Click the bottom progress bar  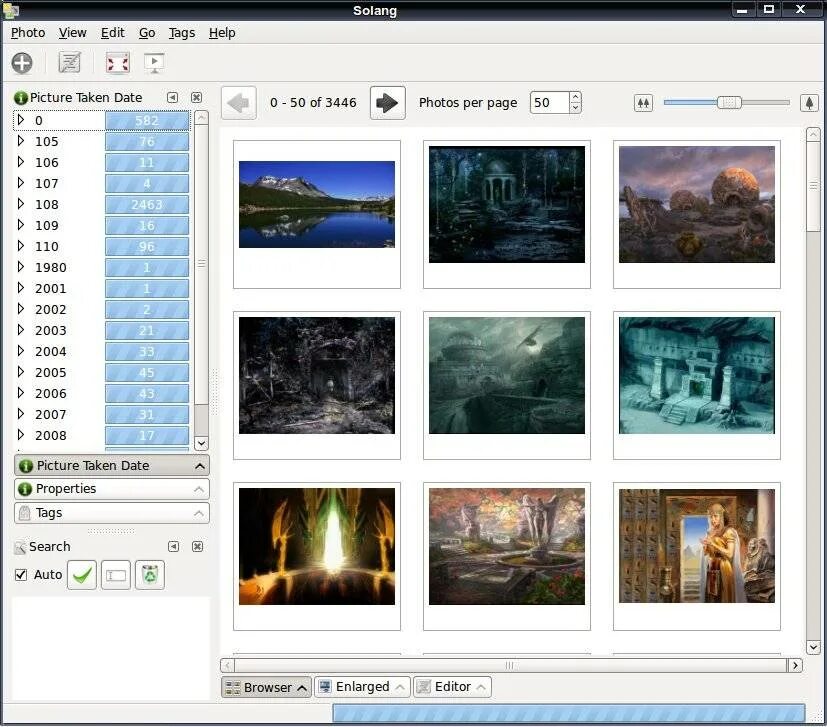[x=569, y=713]
